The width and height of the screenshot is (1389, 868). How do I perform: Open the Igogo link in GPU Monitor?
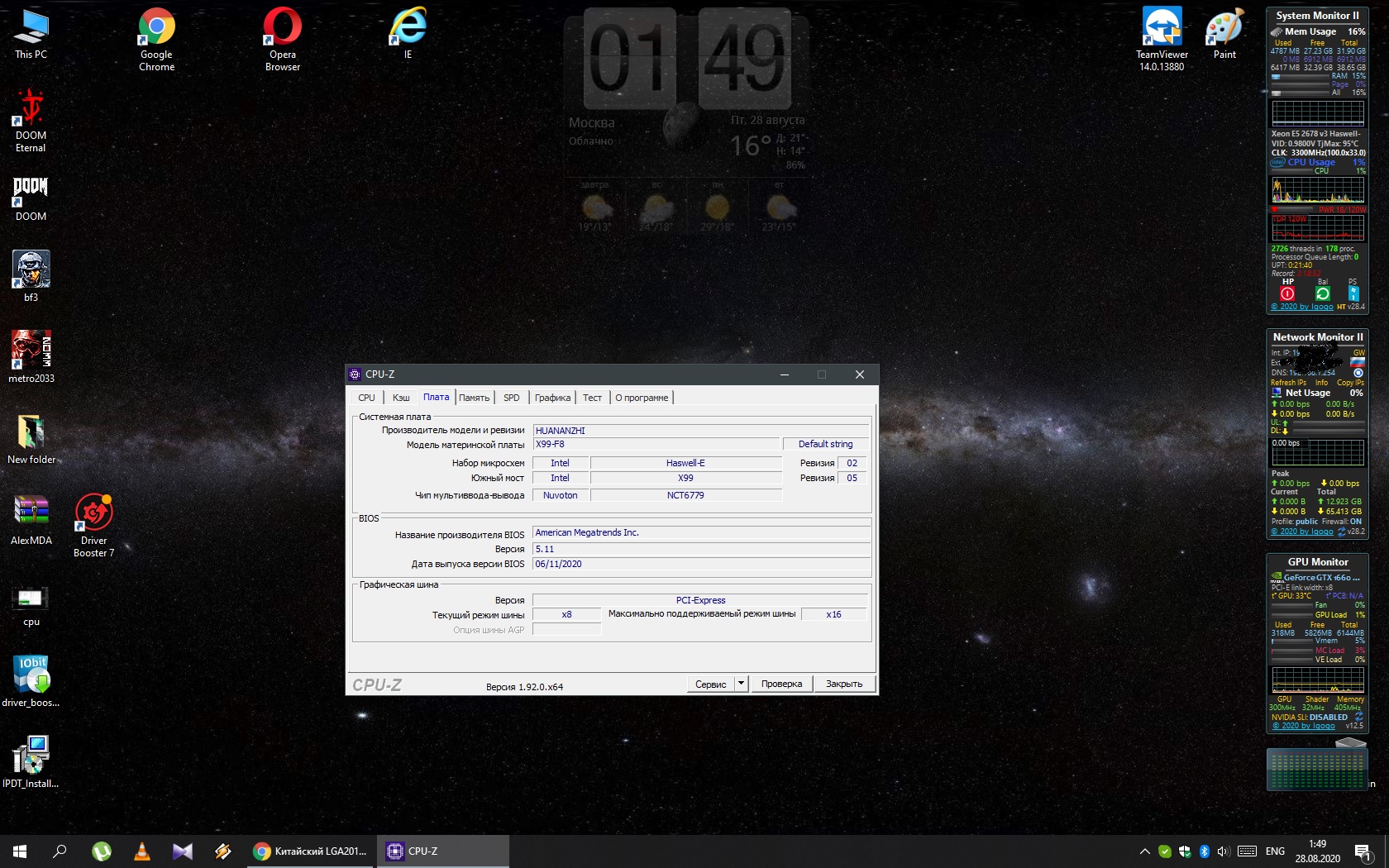[1304, 726]
